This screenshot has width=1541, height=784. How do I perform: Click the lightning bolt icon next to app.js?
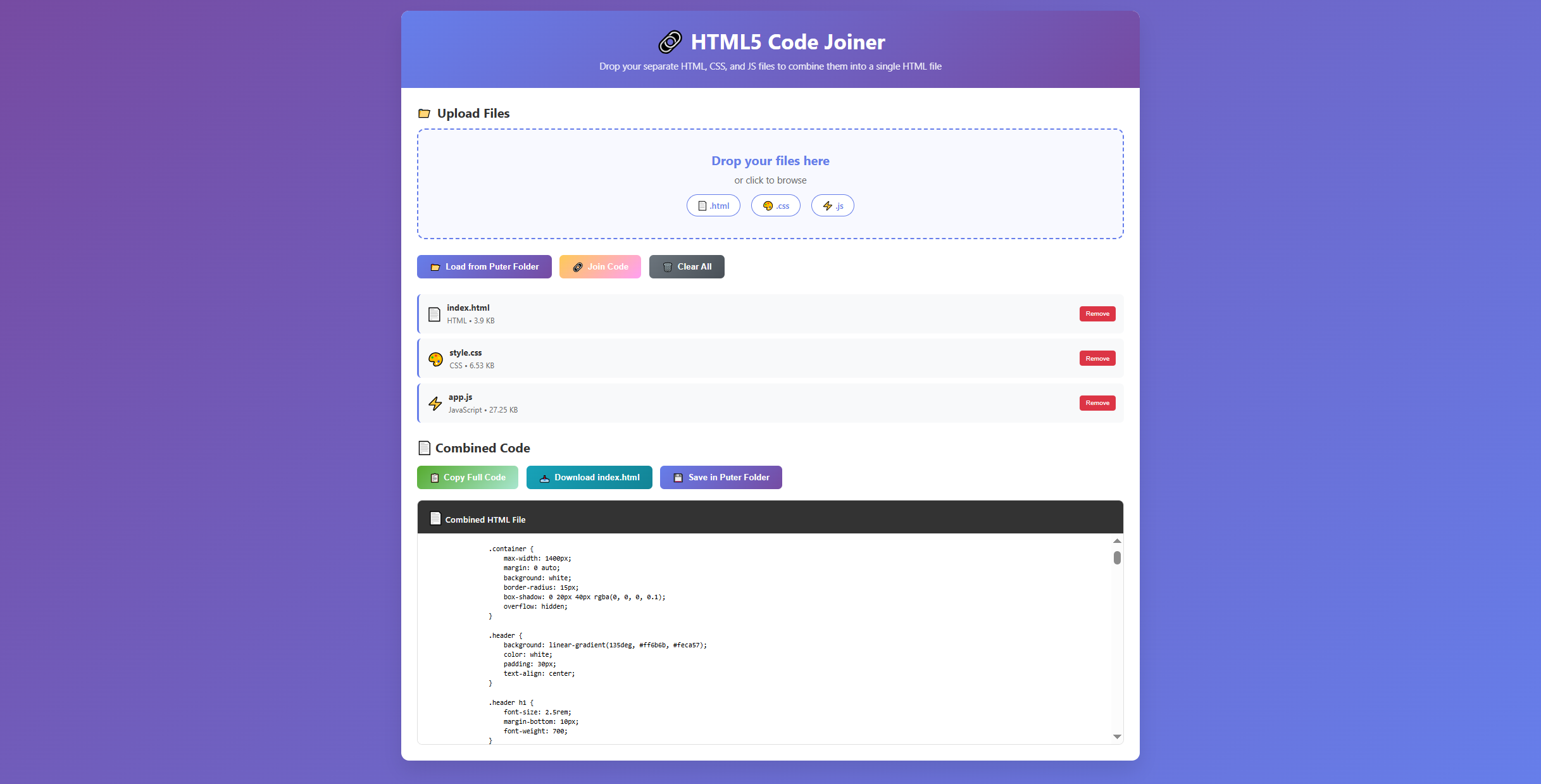click(x=435, y=403)
